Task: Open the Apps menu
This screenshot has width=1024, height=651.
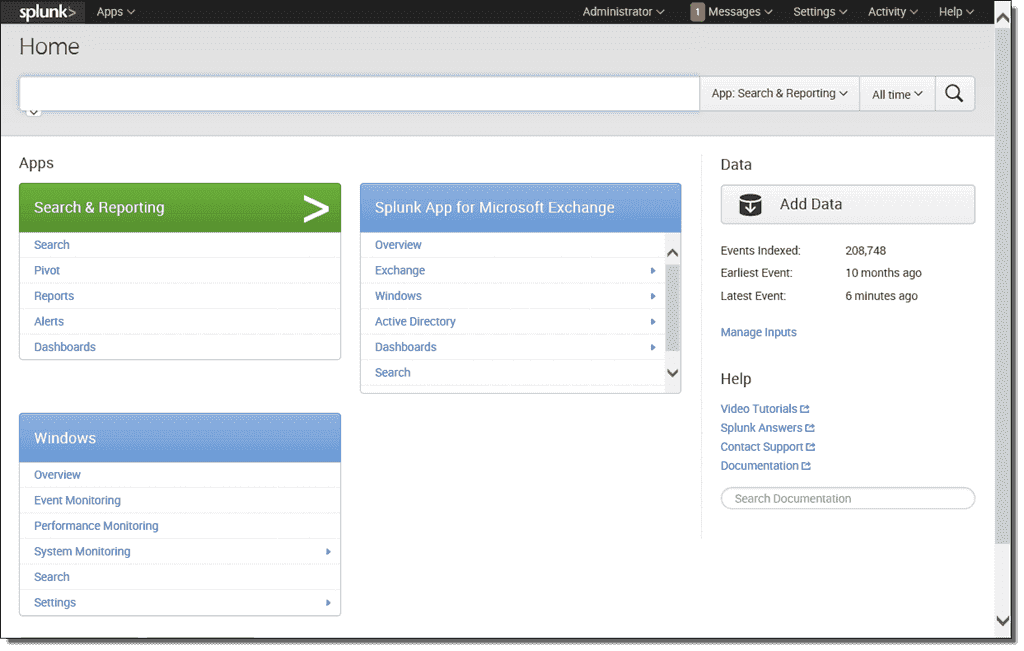Action: (x=113, y=11)
